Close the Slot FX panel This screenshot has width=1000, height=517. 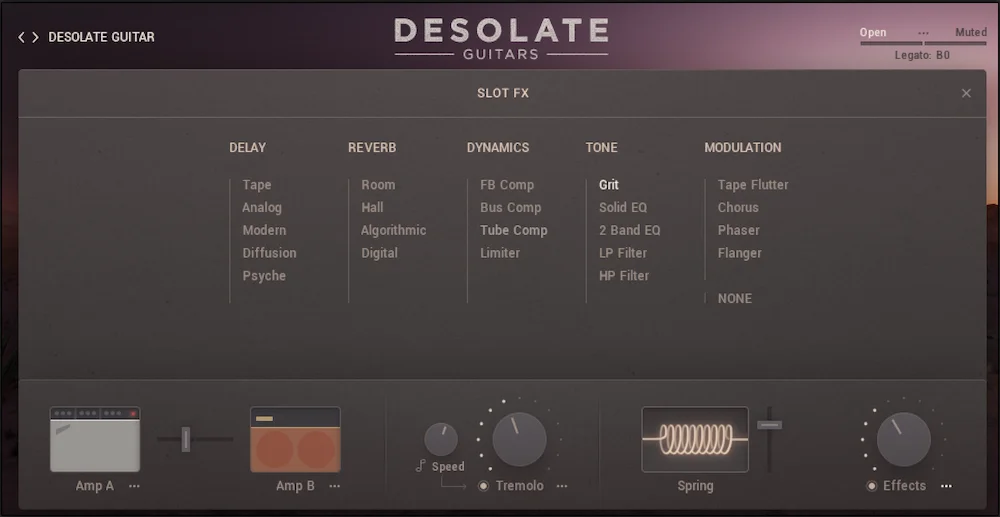[x=966, y=93]
